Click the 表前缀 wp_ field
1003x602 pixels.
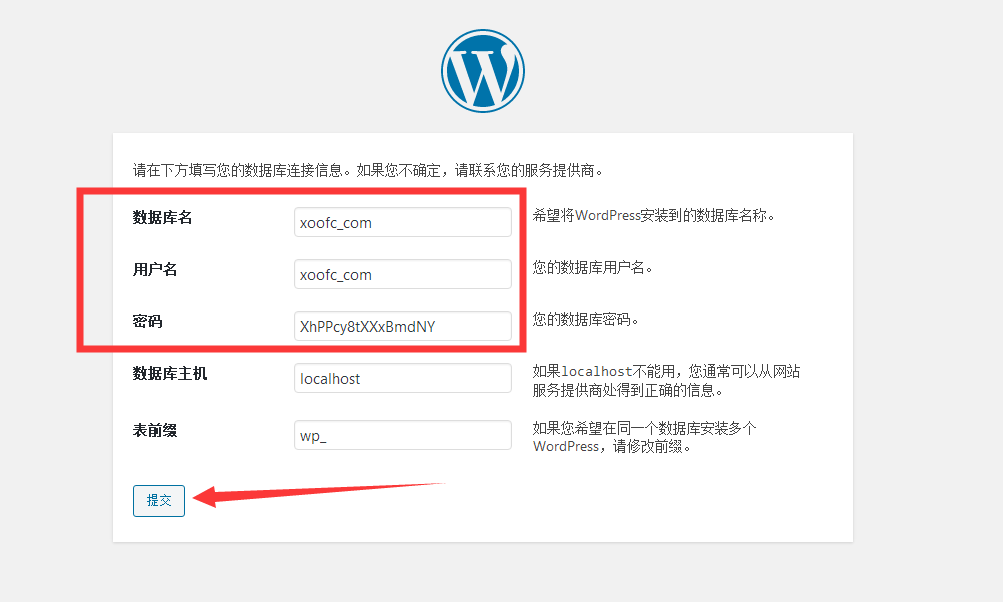pos(403,435)
